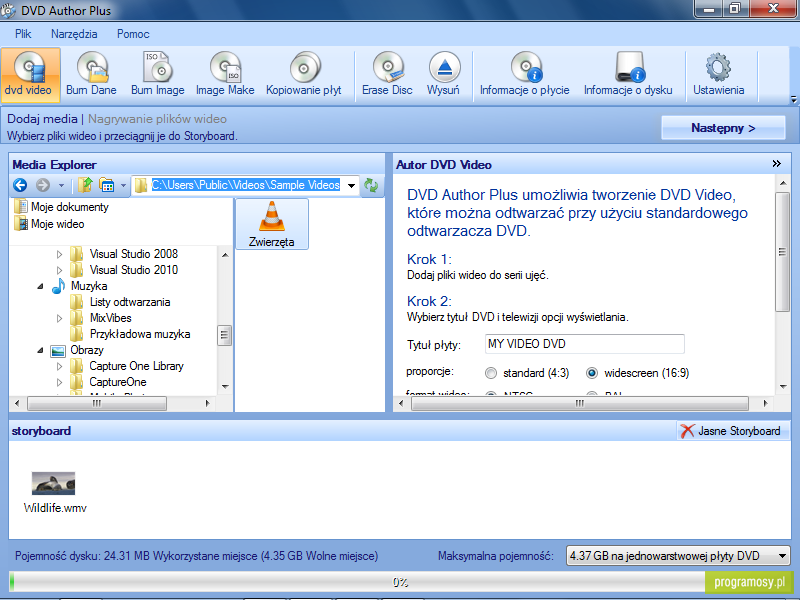The image size is (800, 600).
Task: Open Moje dokumenty shortcut
Action: click(x=62, y=207)
